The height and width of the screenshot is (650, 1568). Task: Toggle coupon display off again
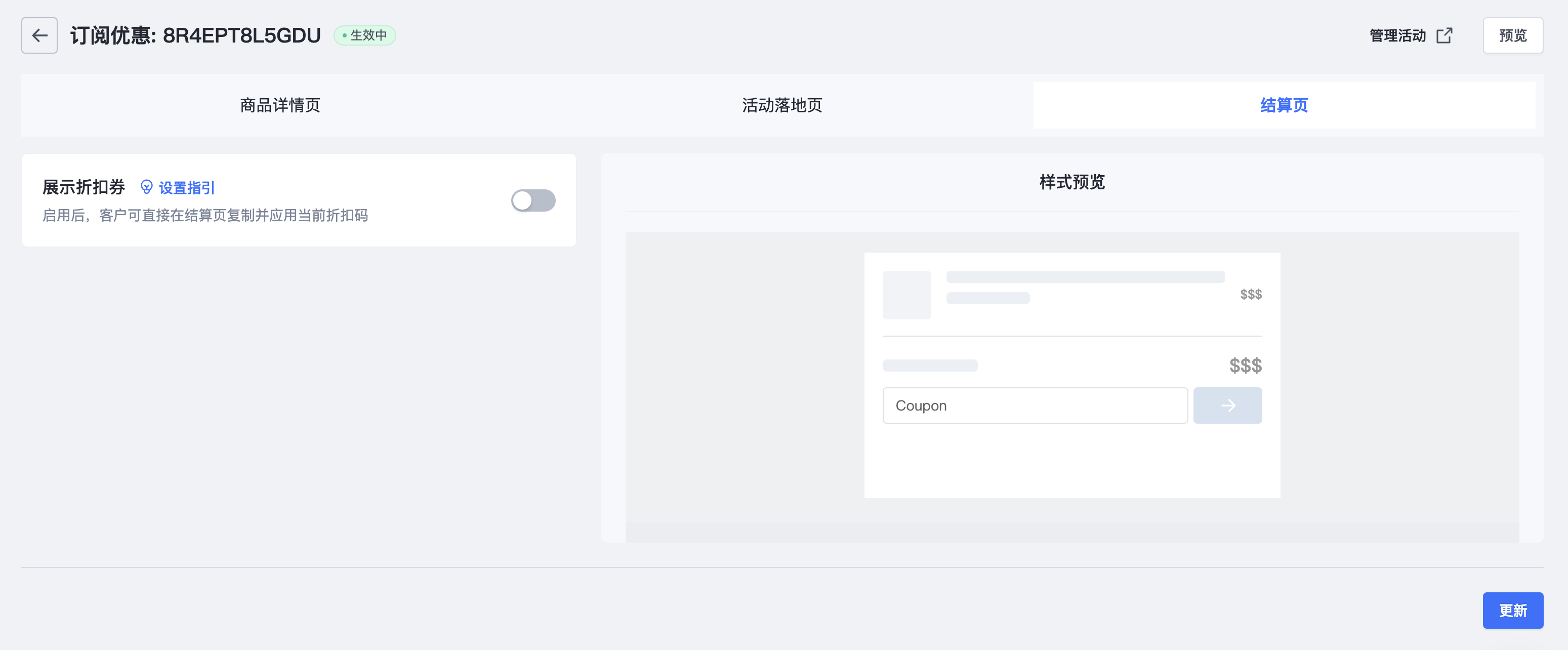coord(532,200)
